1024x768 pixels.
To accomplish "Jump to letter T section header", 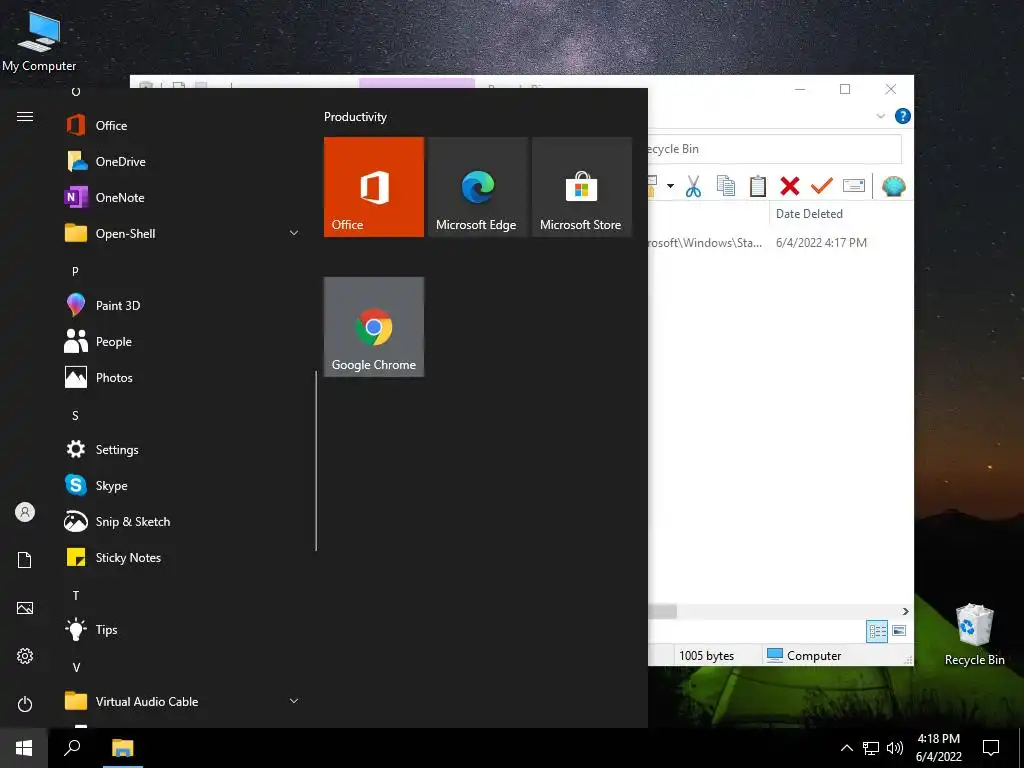I will pos(75,596).
